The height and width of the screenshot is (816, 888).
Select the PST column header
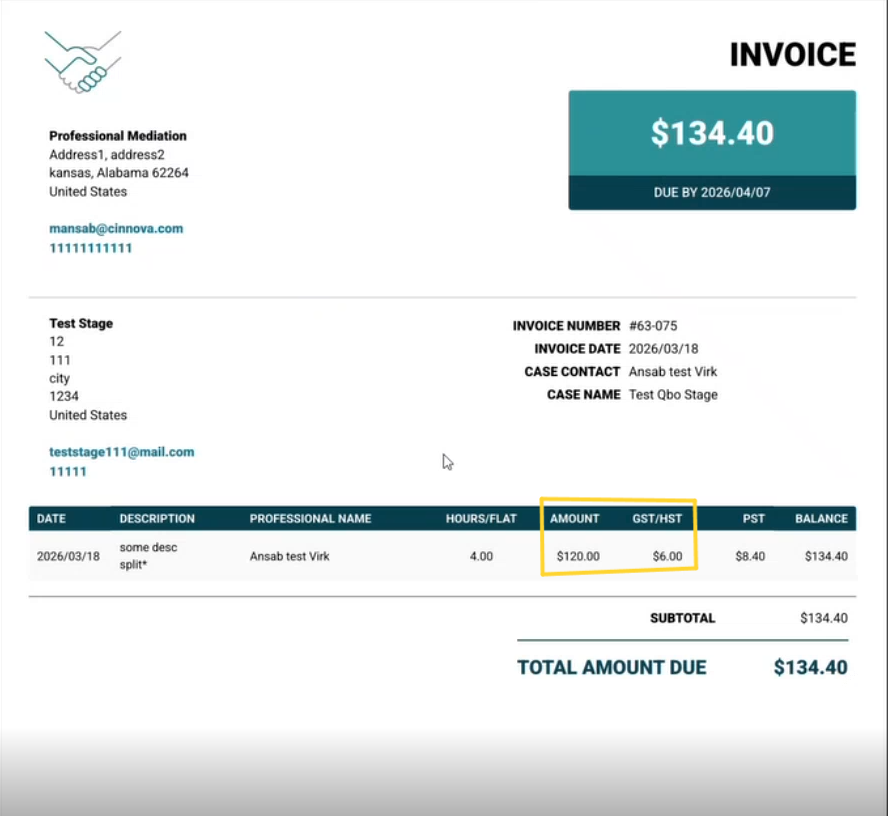753,519
